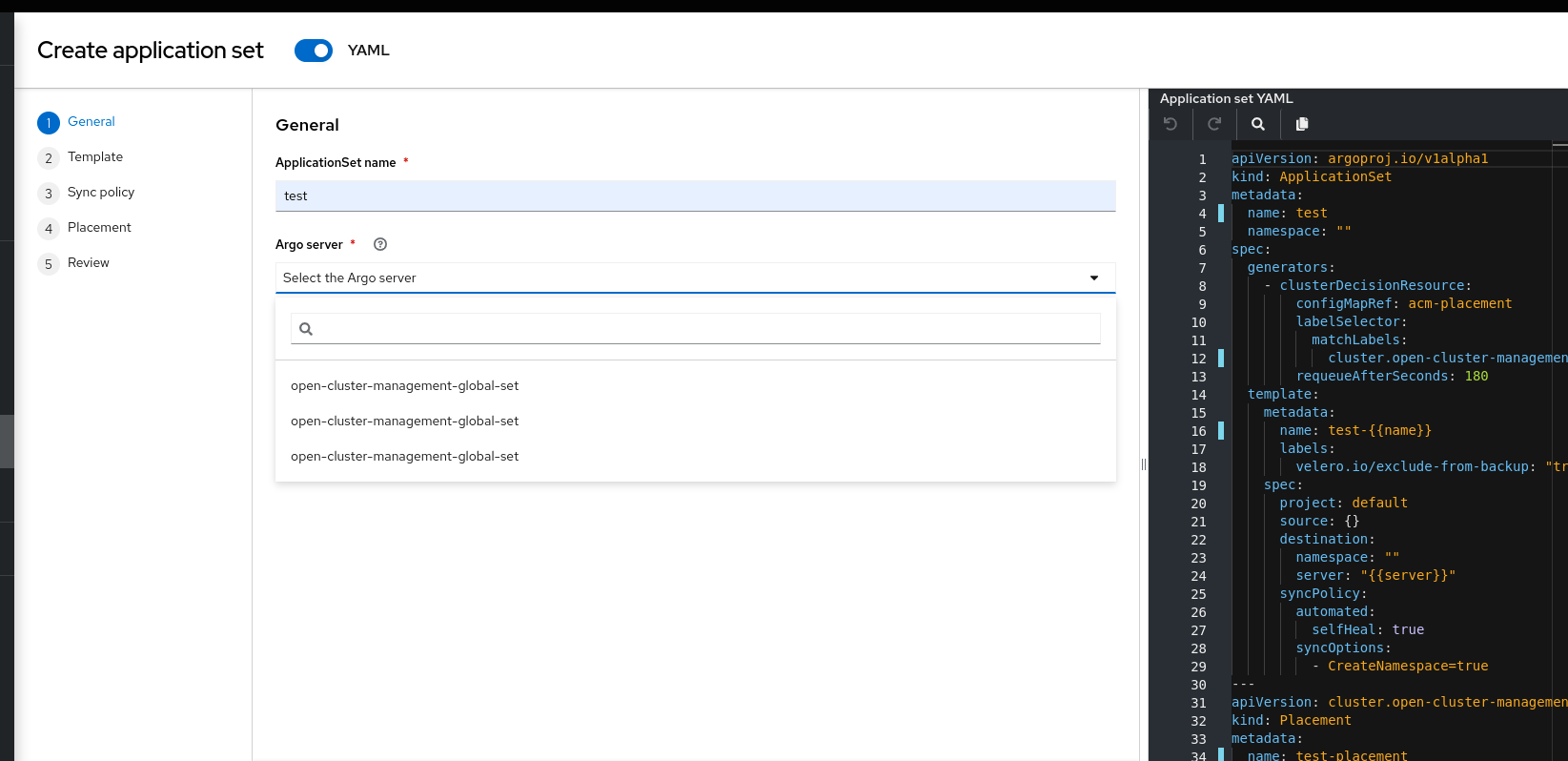This screenshot has width=1568, height=761.
Task: Click the Argo server search box
Action: click(x=705, y=329)
